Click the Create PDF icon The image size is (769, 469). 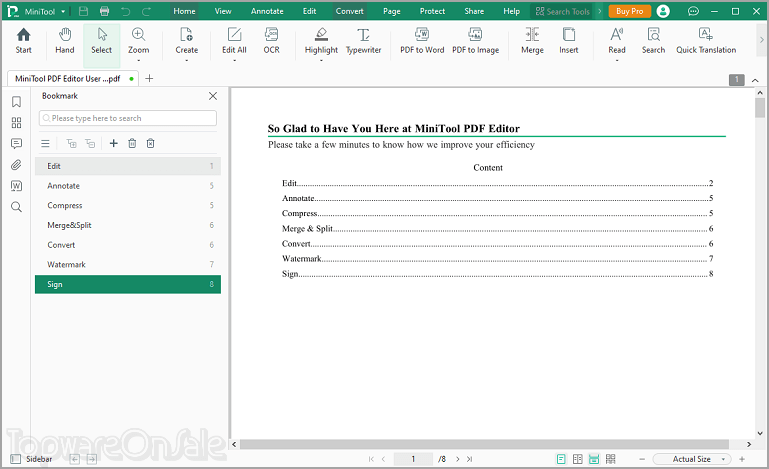[x=186, y=34]
